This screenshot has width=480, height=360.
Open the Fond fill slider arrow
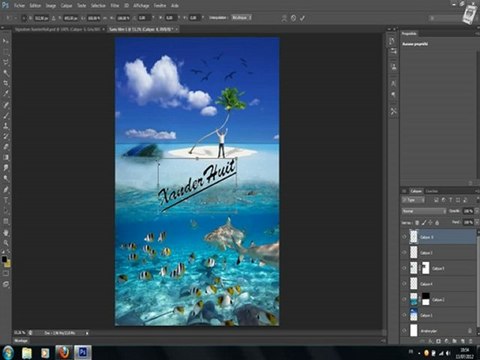(x=476, y=222)
